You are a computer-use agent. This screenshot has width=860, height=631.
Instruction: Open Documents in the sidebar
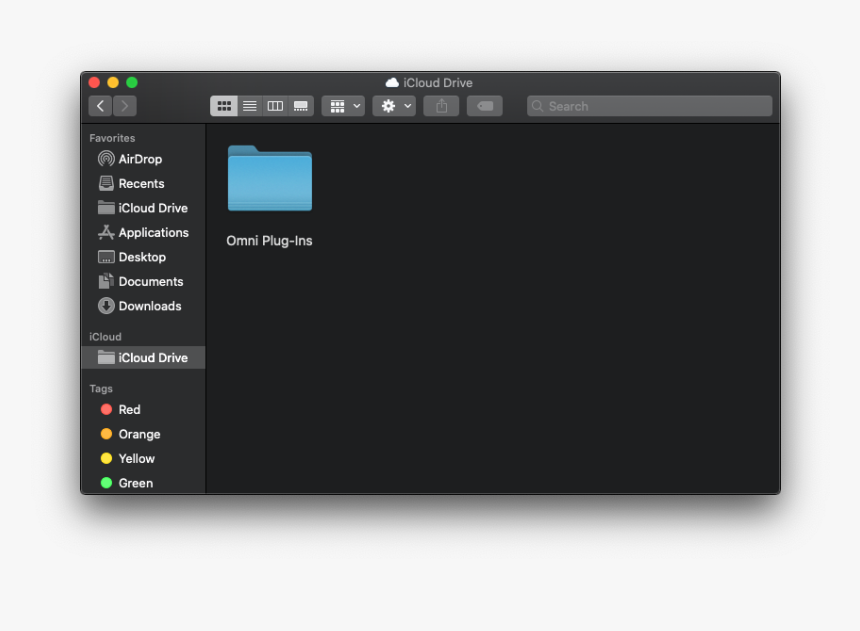coord(144,281)
